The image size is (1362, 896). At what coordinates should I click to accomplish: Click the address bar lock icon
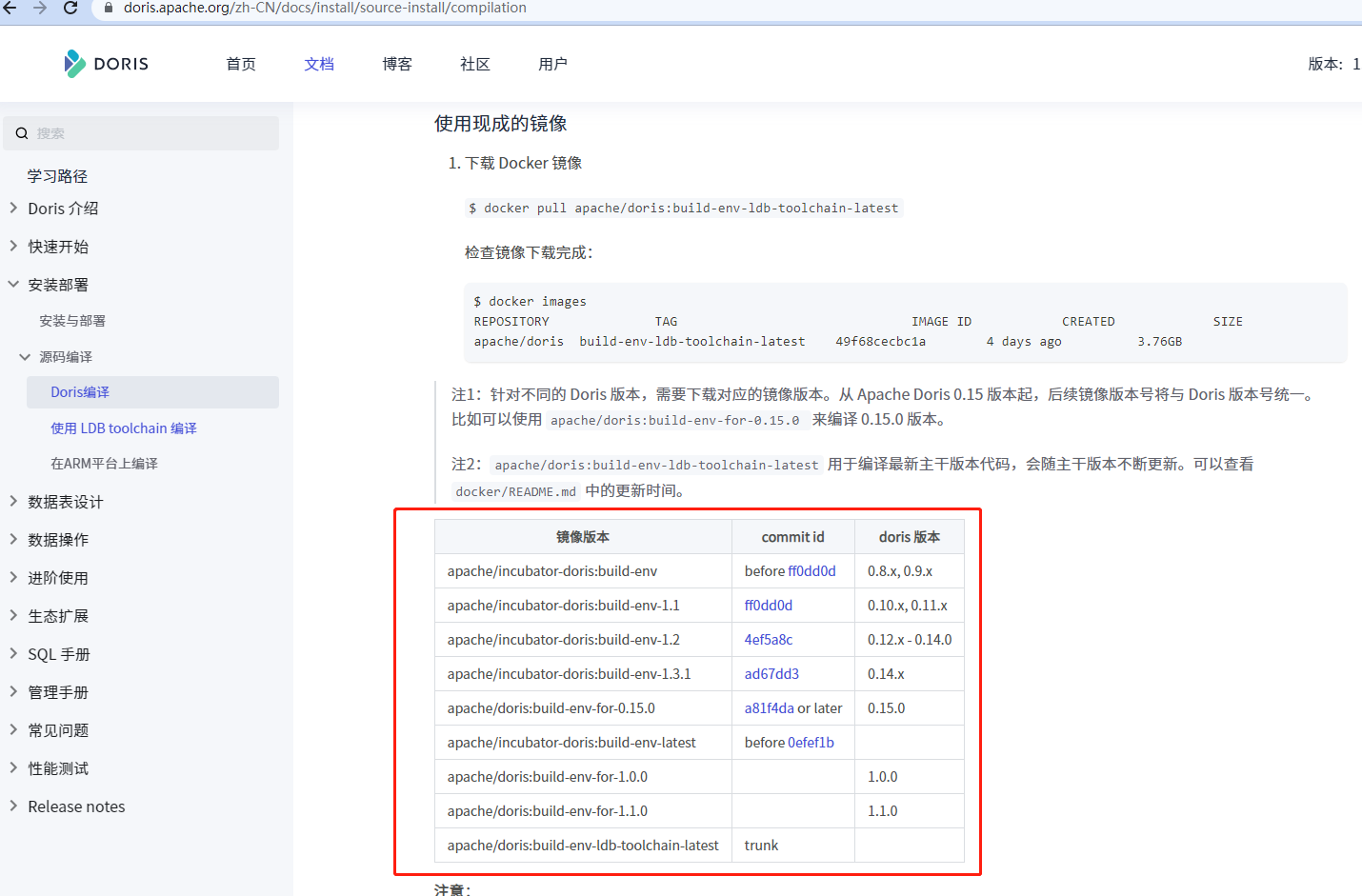(109, 8)
